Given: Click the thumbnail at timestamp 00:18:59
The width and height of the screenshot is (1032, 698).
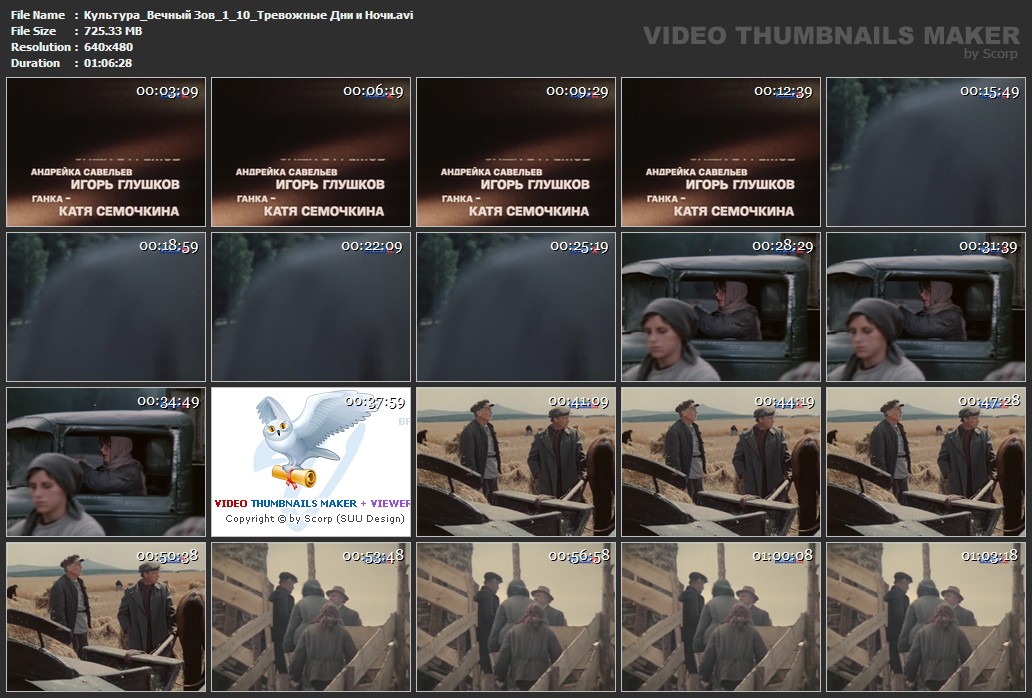Looking at the screenshot, I should (105, 307).
